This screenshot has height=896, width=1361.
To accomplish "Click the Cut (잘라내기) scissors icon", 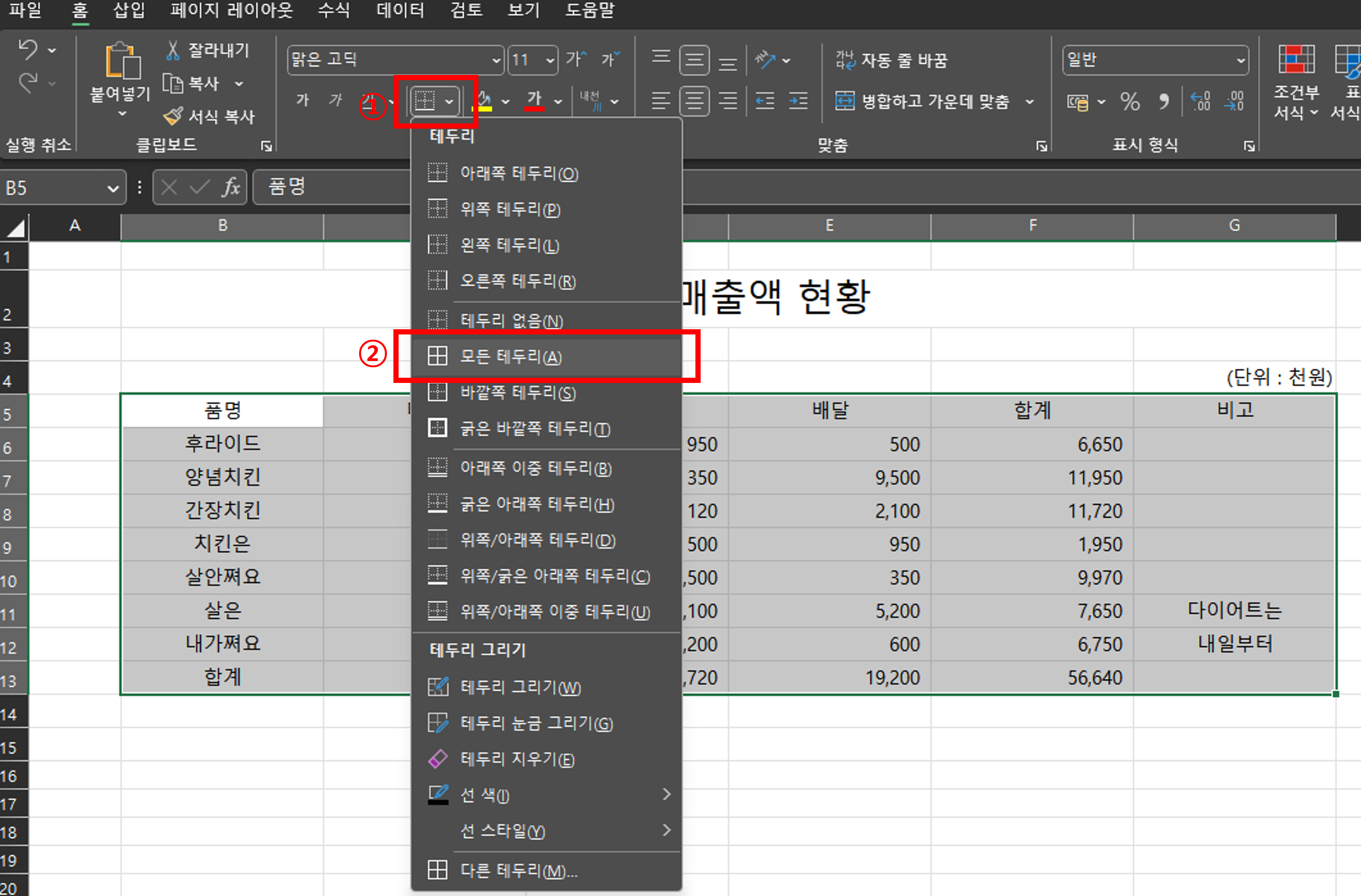I will coord(173,50).
